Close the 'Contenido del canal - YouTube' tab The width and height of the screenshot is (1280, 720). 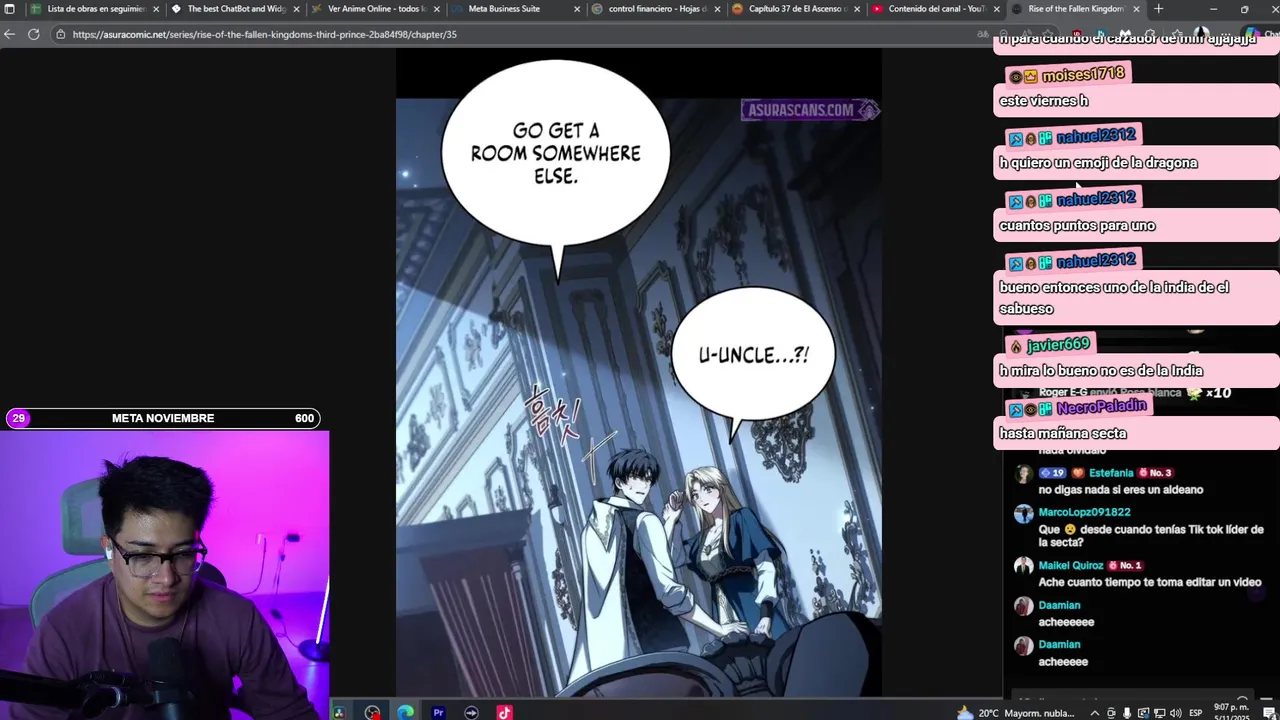coord(997,9)
